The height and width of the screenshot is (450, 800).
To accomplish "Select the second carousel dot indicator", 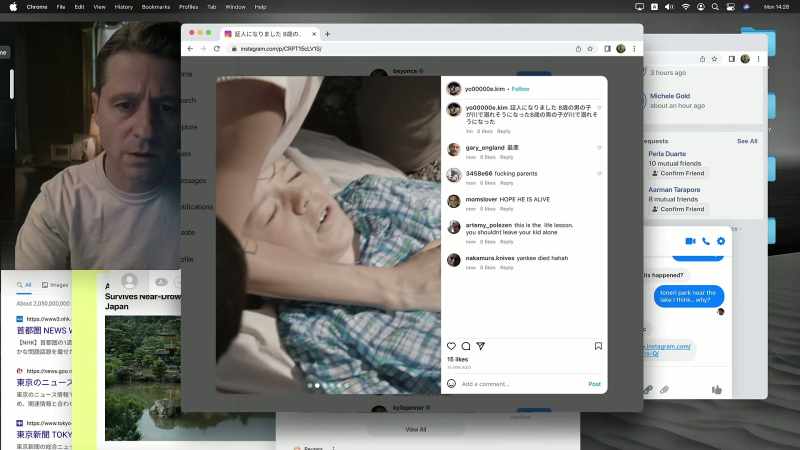I will [x=317, y=386].
